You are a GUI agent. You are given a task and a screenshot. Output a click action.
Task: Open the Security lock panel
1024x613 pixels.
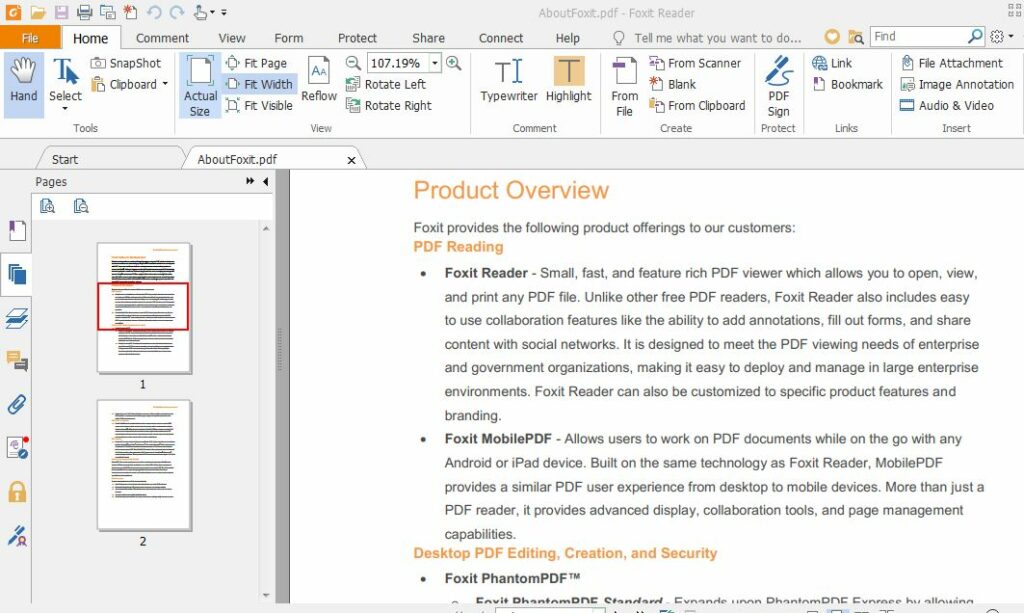[17, 492]
